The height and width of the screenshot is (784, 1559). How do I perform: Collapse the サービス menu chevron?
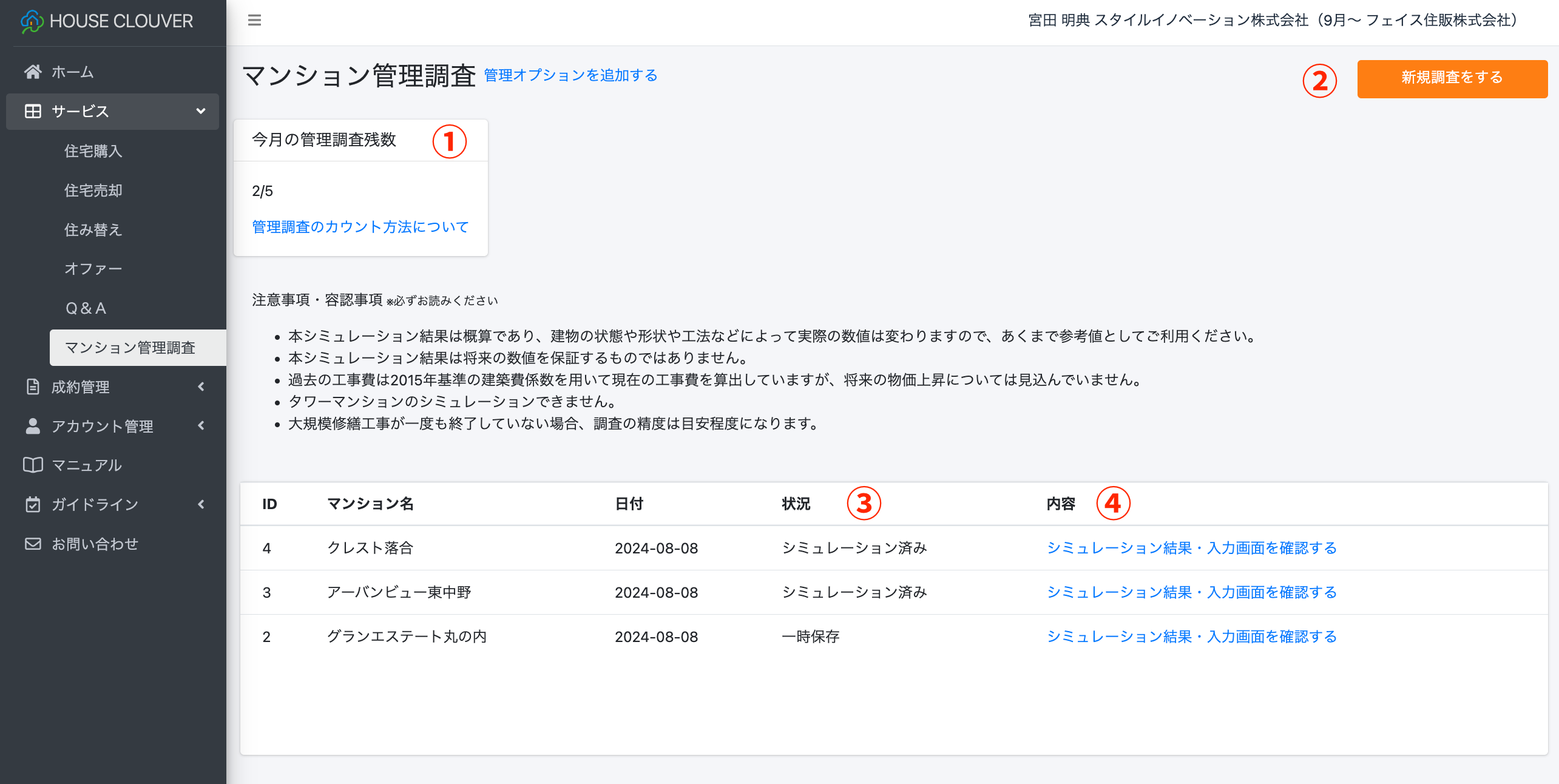click(x=201, y=112)
